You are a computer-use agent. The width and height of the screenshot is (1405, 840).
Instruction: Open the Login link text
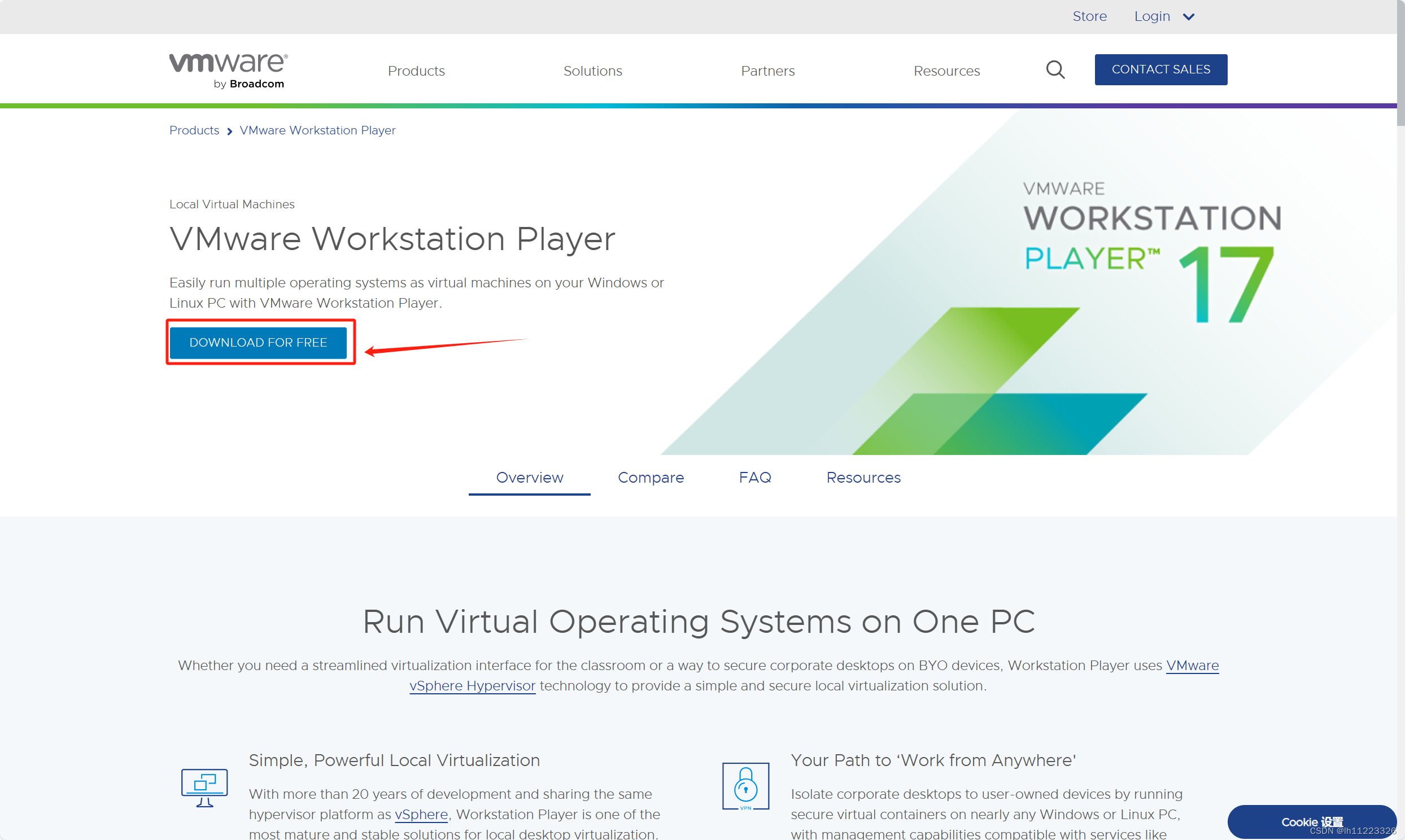(x=1152, y=16)
